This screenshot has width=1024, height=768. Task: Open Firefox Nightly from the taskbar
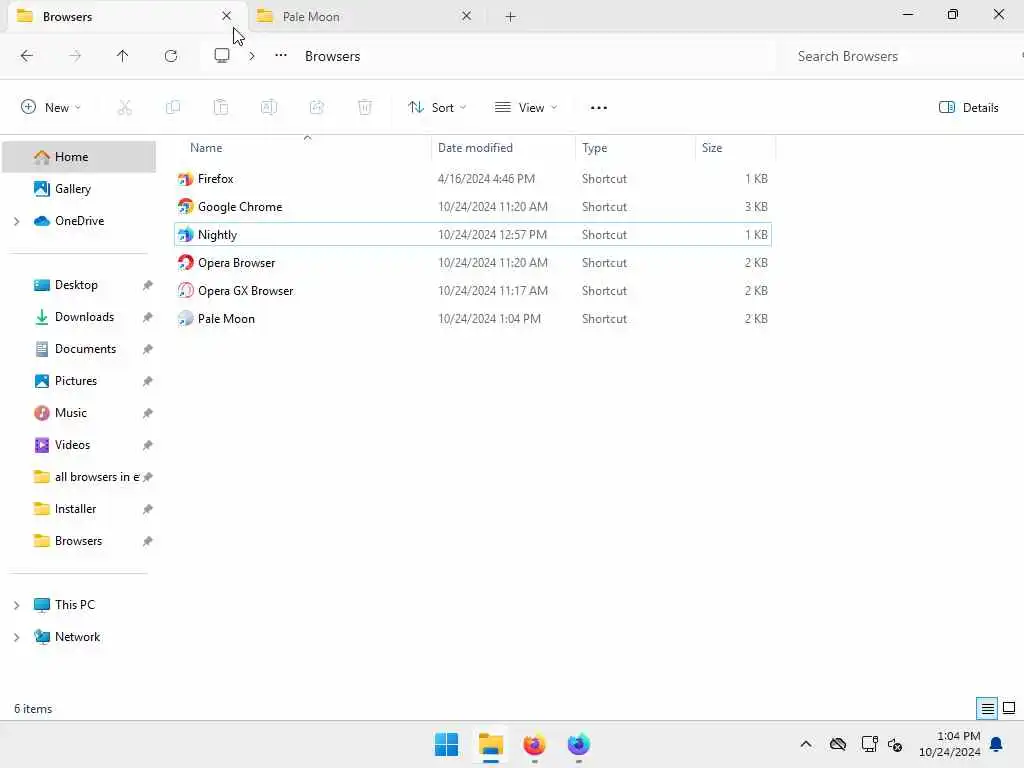click(x=579, y=744)
